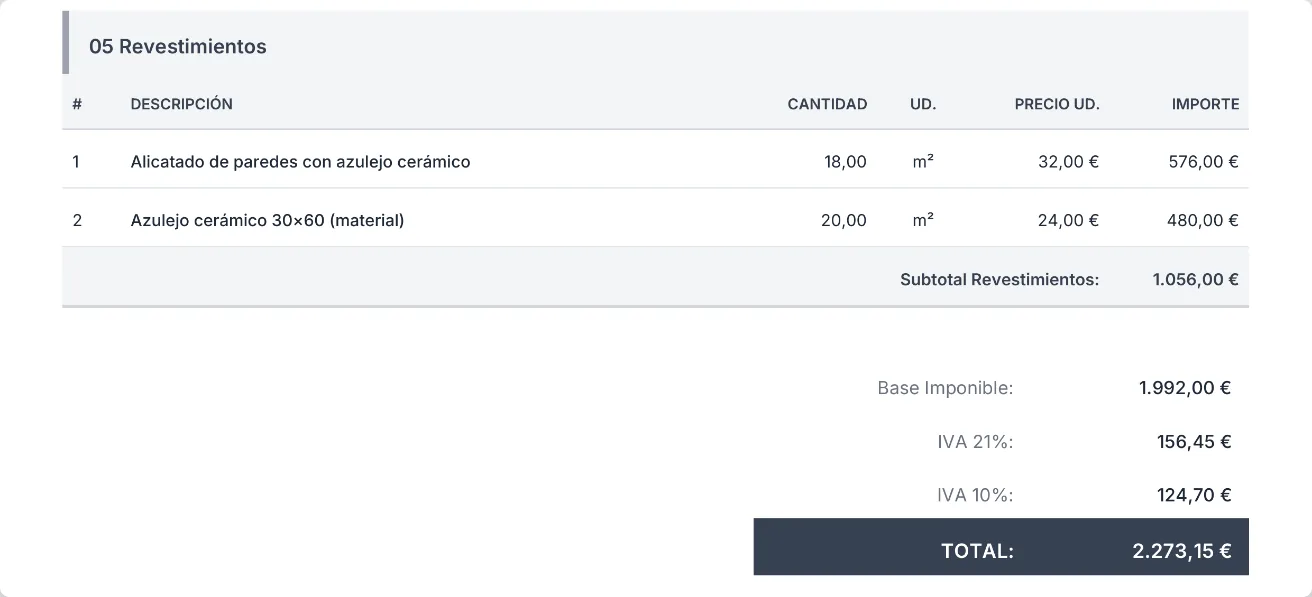This screenshot has width=1312, height=597.
Task: Click unit price 32,00 €
Action: 1068,161
